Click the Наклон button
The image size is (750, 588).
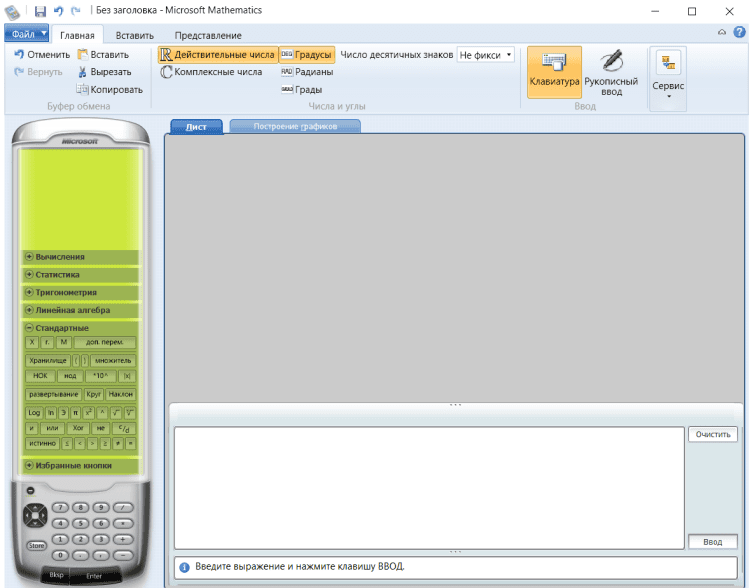pyautogui.click(x=121, y=394)
